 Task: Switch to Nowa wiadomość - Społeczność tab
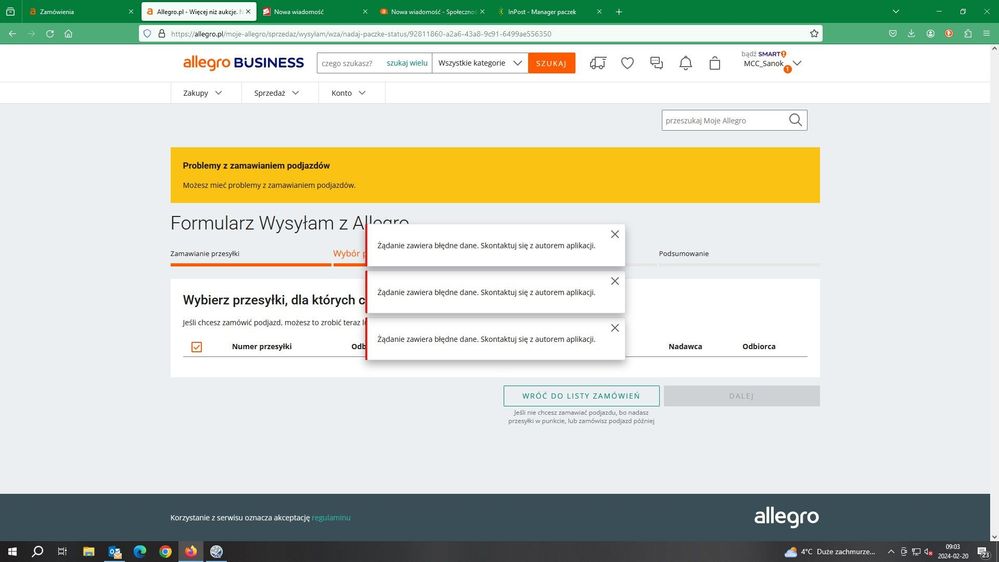[433, 11]
